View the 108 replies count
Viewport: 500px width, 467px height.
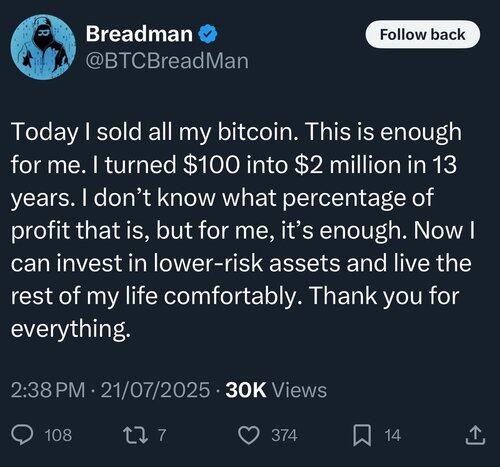[58, 435]
